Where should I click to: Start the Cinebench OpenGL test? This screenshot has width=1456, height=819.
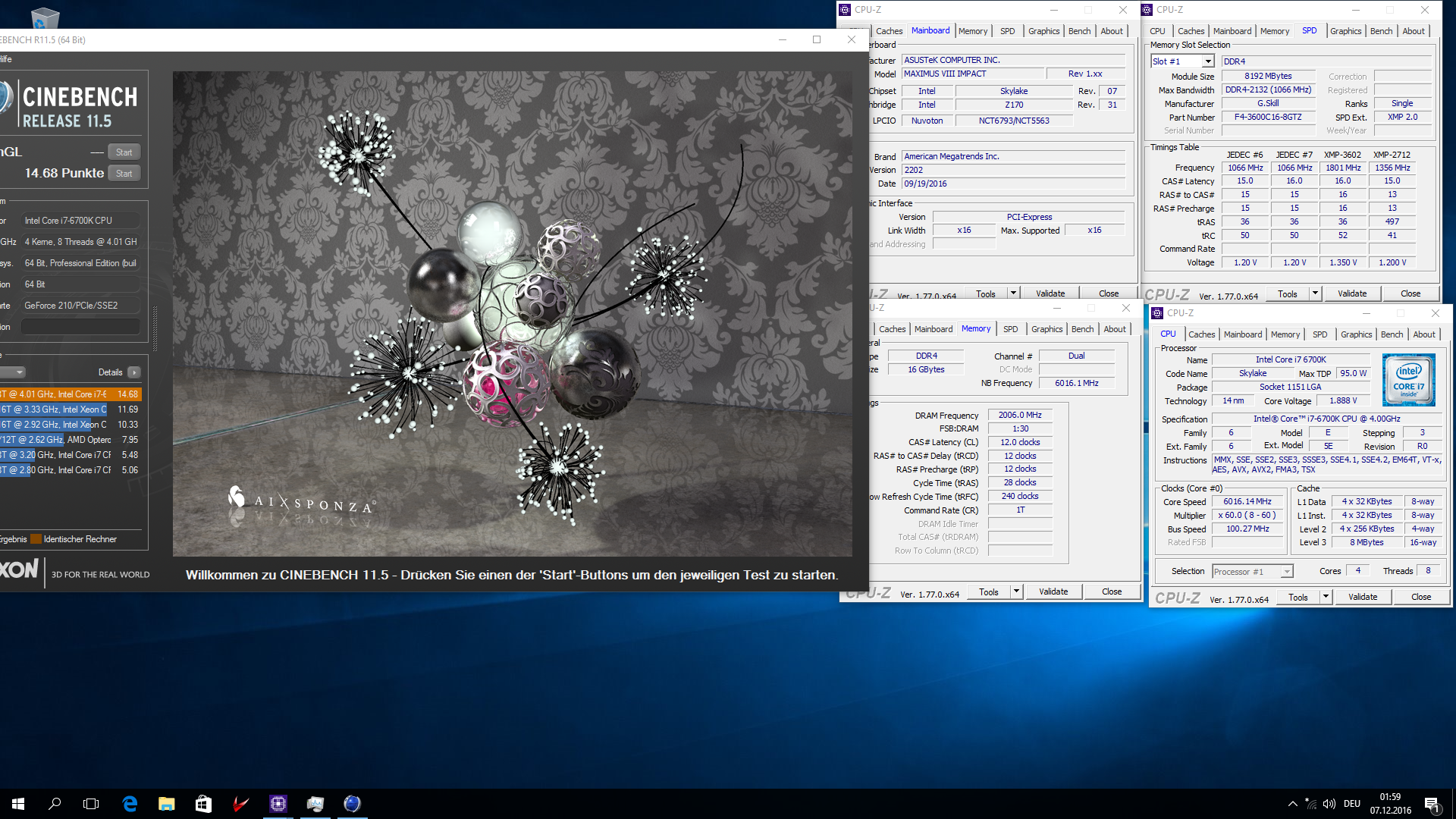(124, 152)
